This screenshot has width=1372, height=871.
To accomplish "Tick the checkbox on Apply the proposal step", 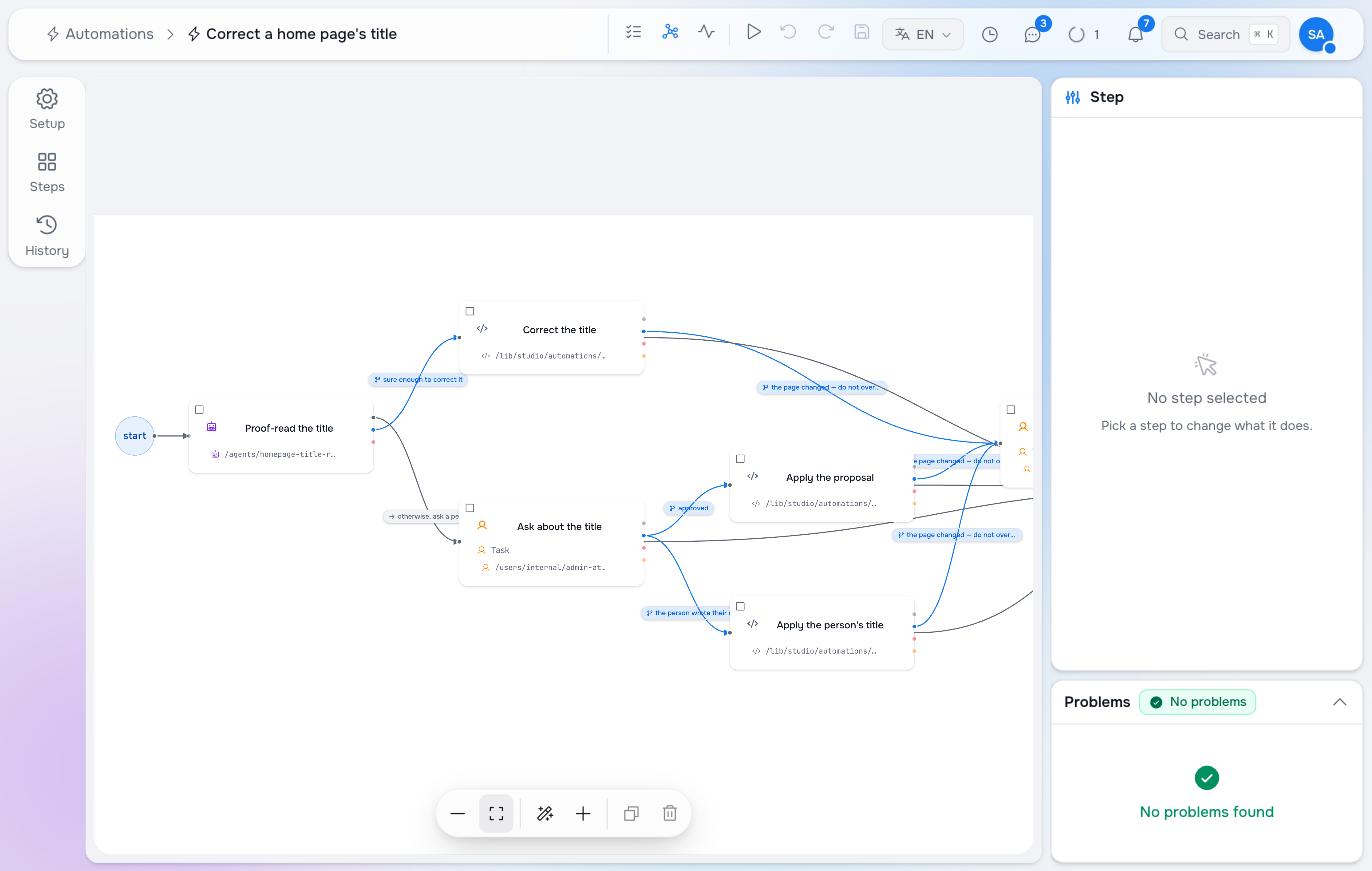I will coord(741,459).
